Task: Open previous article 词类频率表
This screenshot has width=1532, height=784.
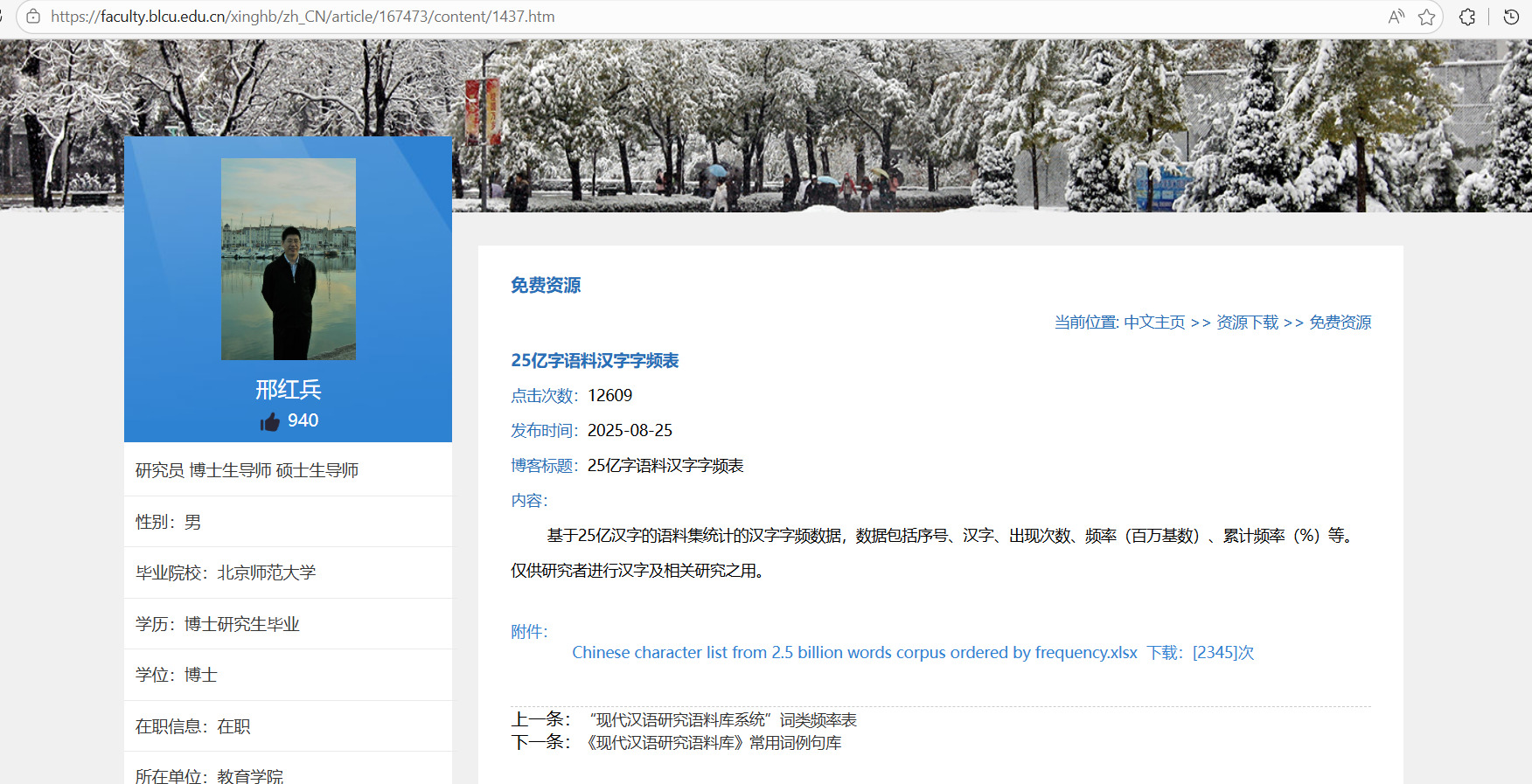Action: pyautogui.click(x=722, y=720)
